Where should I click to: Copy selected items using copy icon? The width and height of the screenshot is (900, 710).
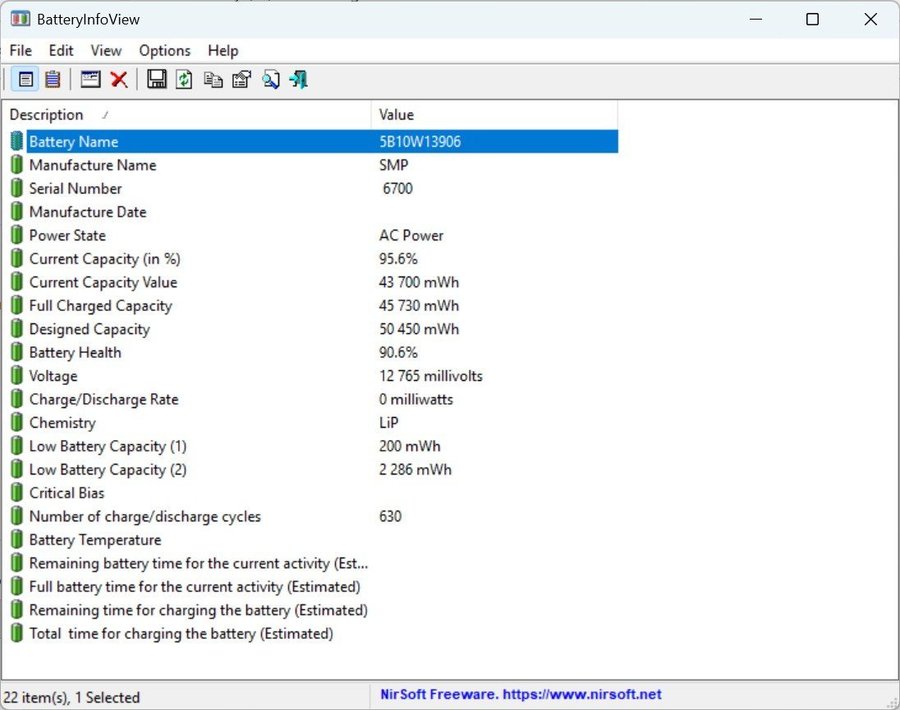213,79
